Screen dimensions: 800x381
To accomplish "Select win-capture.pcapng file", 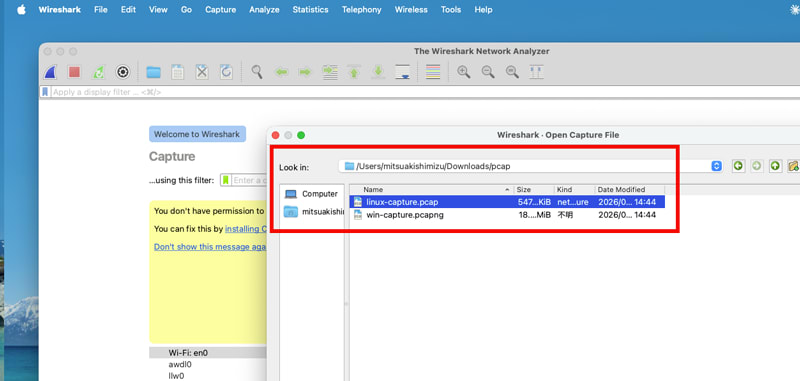I will [x=507, y=215].
